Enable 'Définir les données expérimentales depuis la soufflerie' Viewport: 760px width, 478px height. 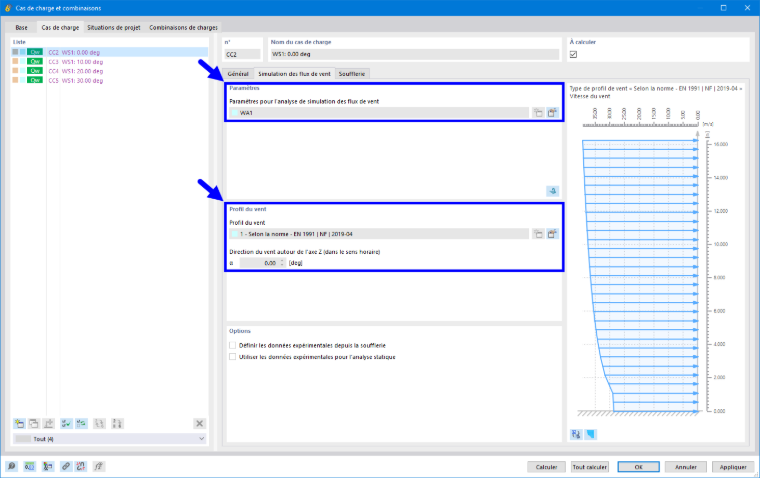click(233, 346)
